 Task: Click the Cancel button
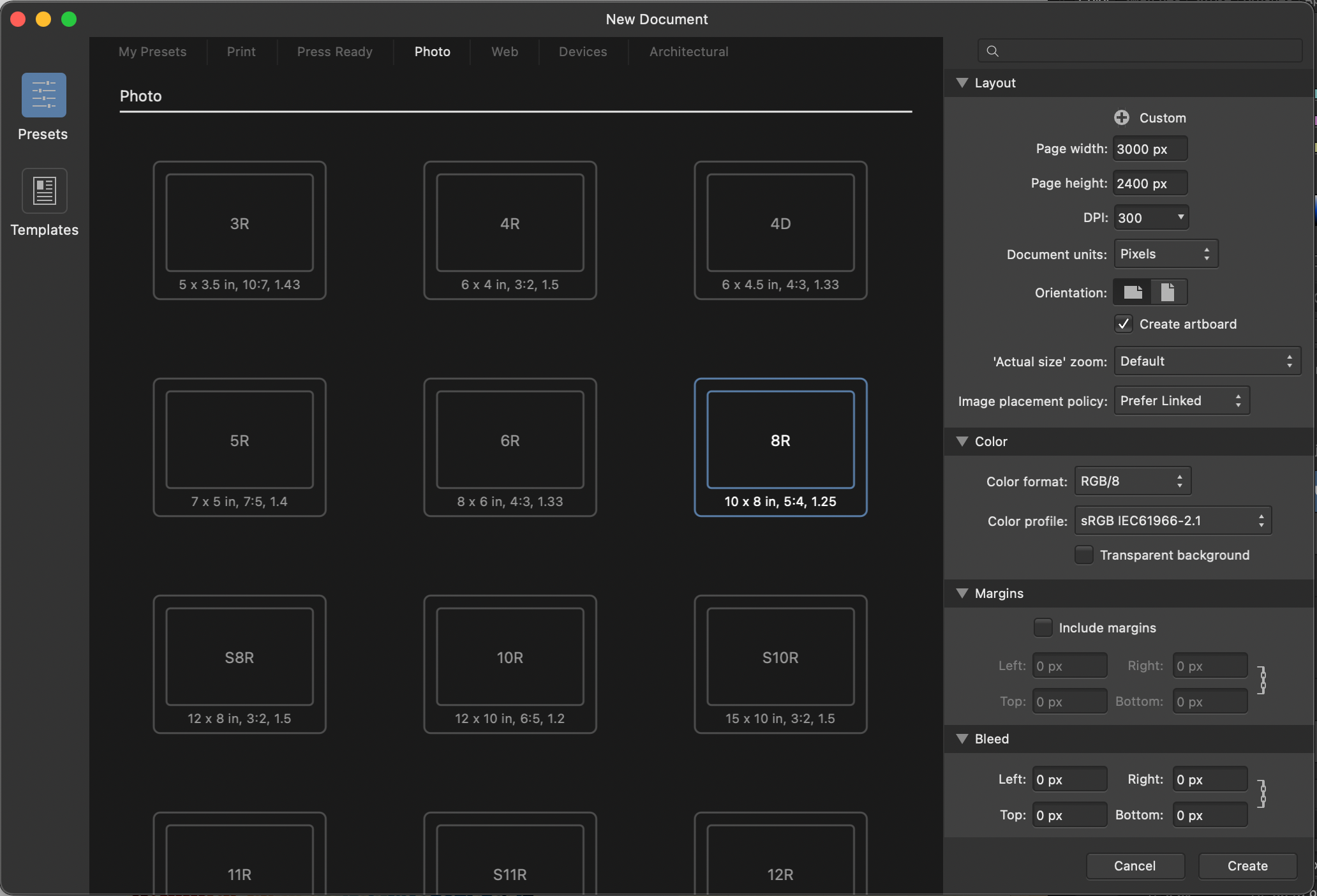click(x=1135, y=866)
